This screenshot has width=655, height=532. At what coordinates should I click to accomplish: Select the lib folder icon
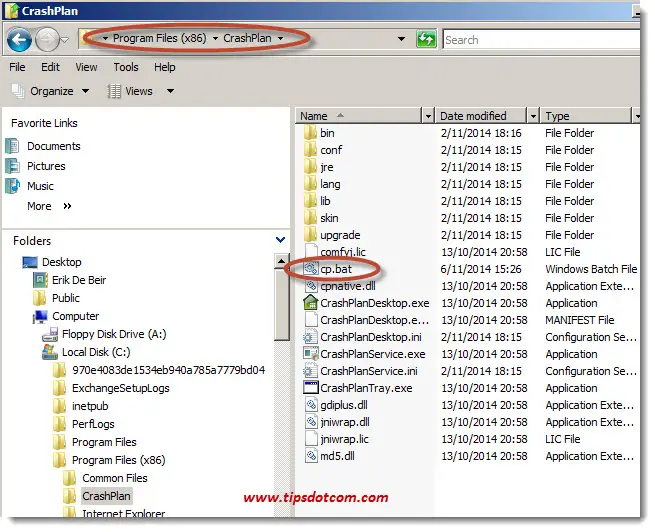310,201
